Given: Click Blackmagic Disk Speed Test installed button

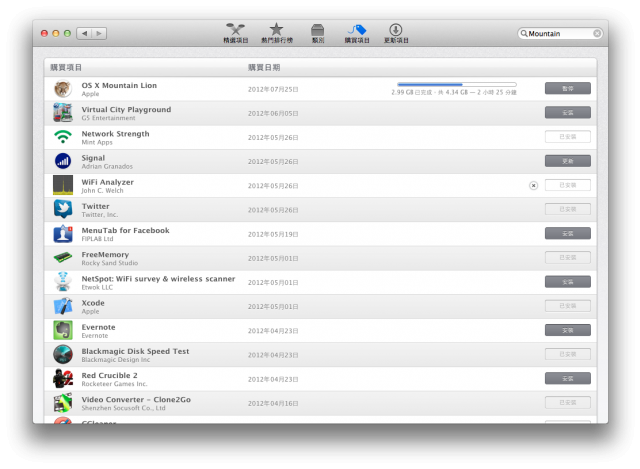Looking at the screenshot, I should [x=567, y=354].
